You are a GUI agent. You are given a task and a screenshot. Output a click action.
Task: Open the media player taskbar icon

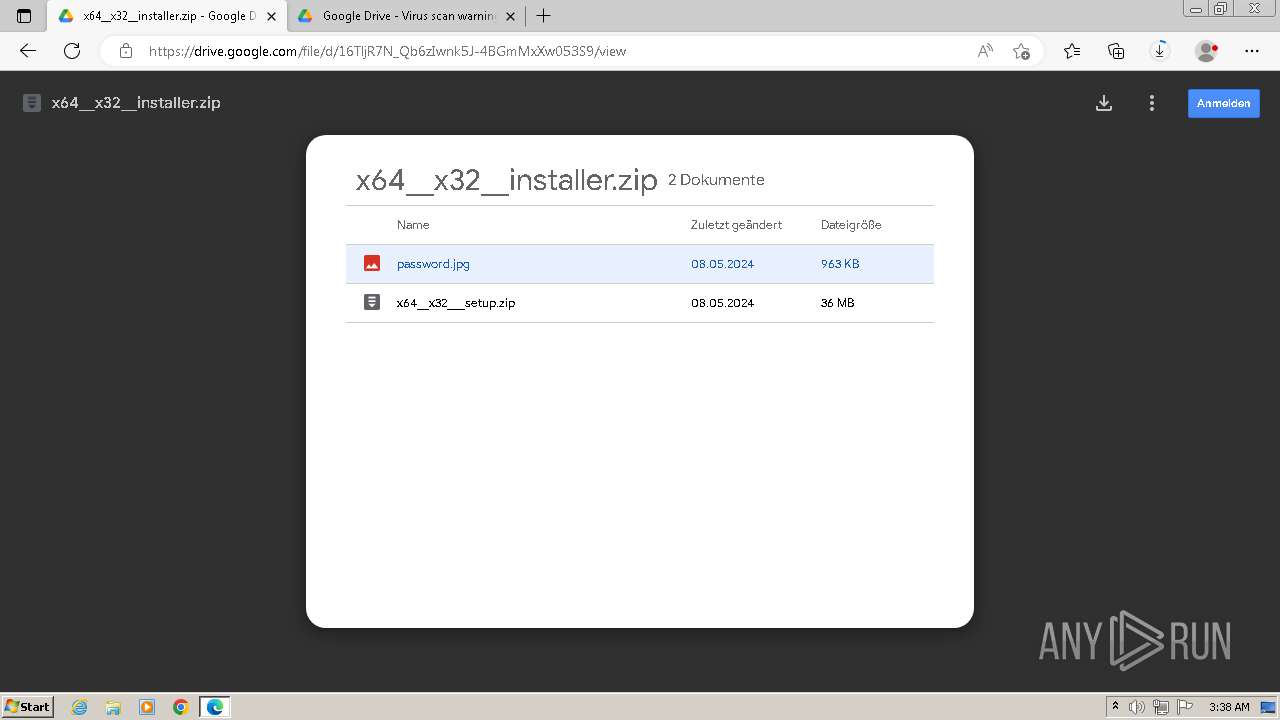(x=147, y=707)
